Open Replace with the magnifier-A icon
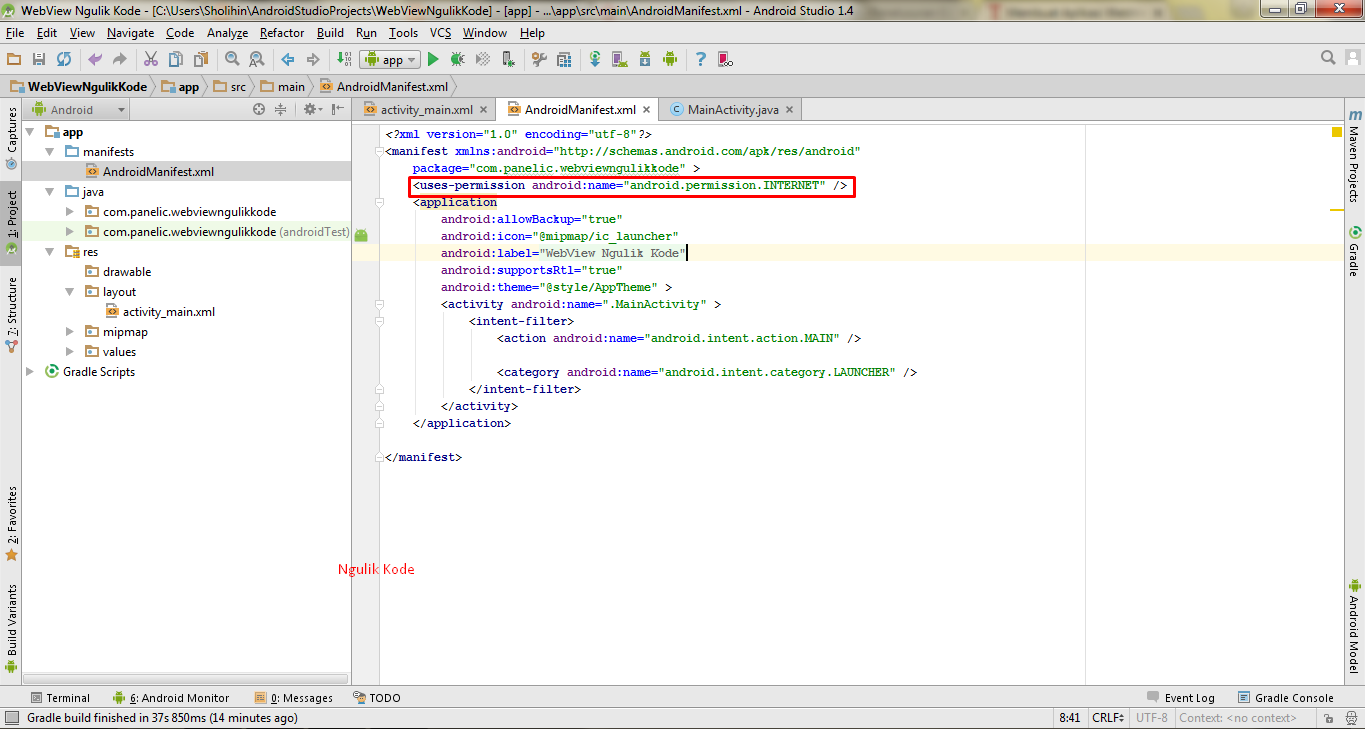 257,60
